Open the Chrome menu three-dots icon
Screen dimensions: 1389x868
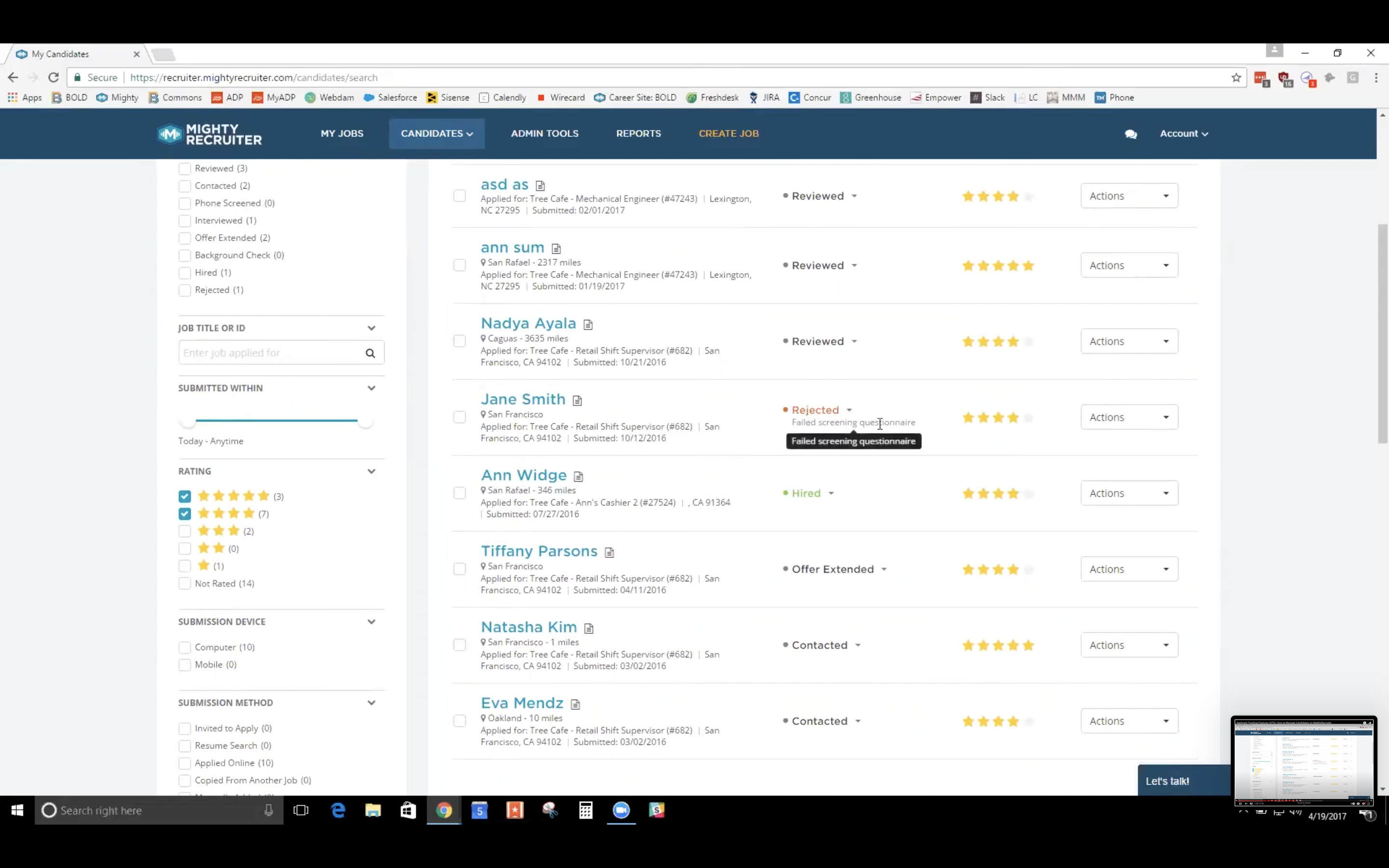1376,78
